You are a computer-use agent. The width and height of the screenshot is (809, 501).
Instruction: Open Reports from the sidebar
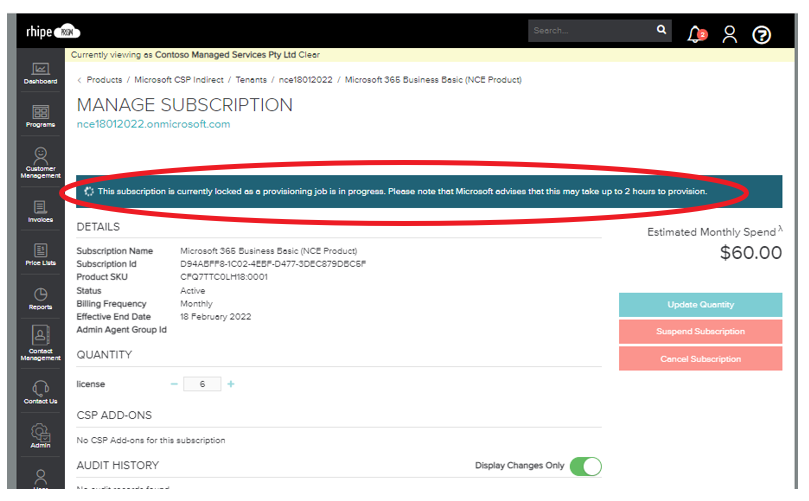tap(40, 299)
